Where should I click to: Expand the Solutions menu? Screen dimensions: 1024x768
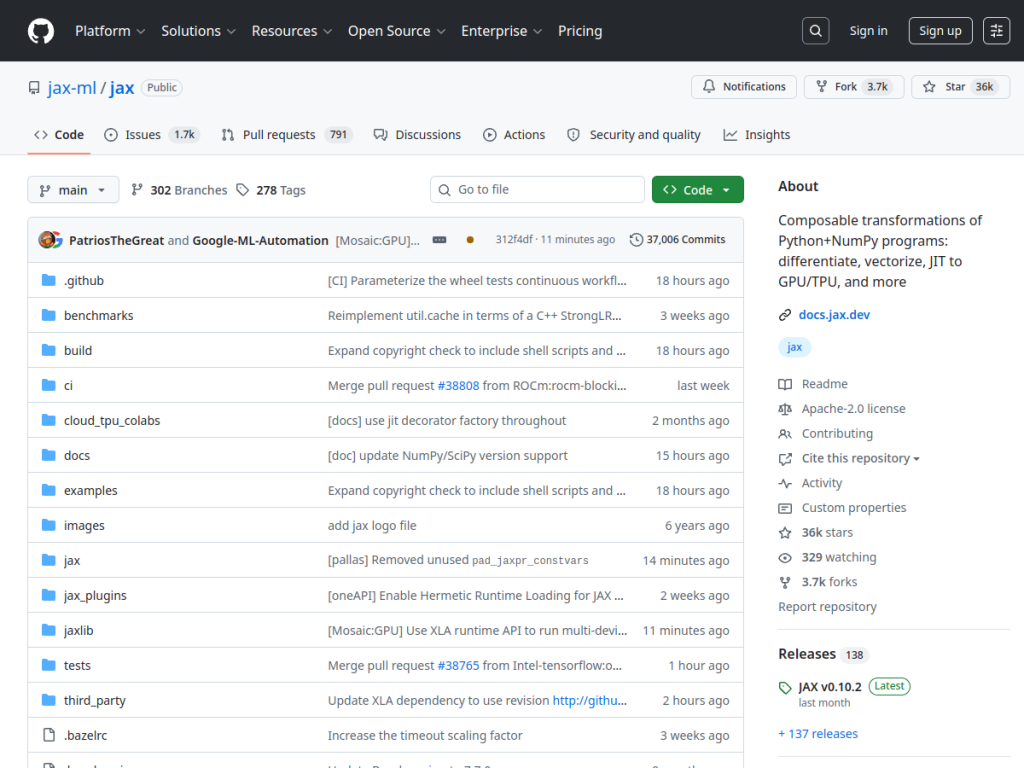(x=198, y=31)
